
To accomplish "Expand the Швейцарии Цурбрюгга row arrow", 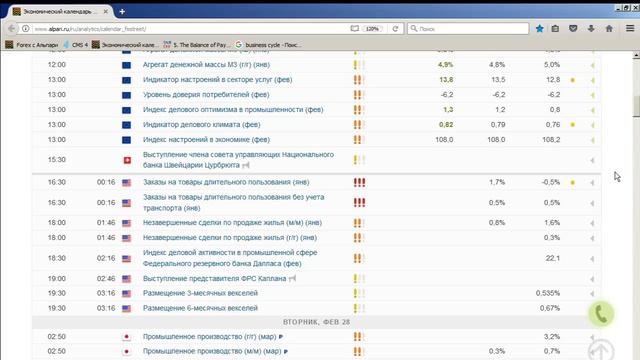I will tap(592, 160).
